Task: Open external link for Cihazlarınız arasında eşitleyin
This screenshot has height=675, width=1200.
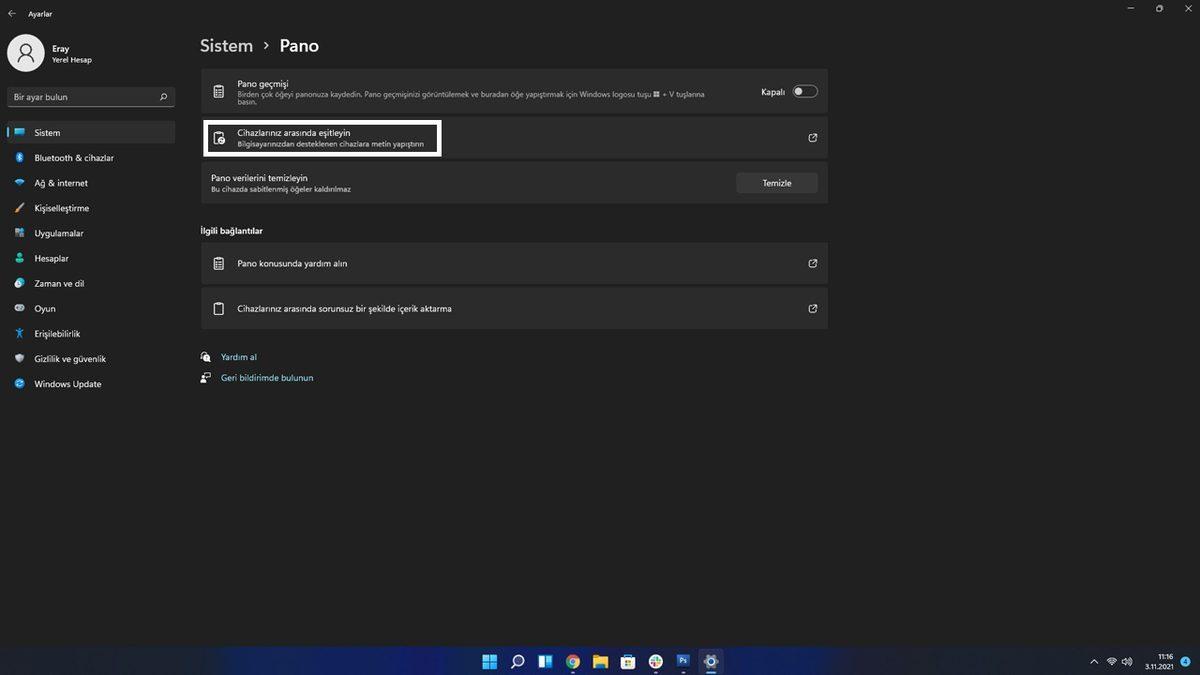Action: pyautogui.click(x=812, y=137)
